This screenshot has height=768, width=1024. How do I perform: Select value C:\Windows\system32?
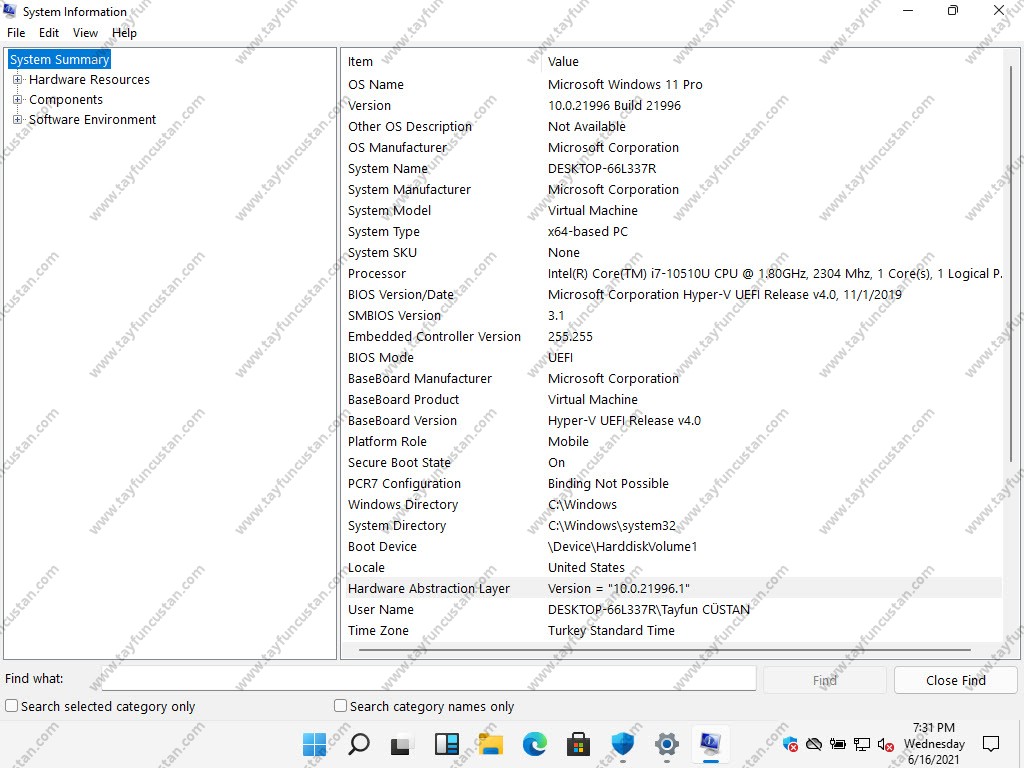pos(611,526)
